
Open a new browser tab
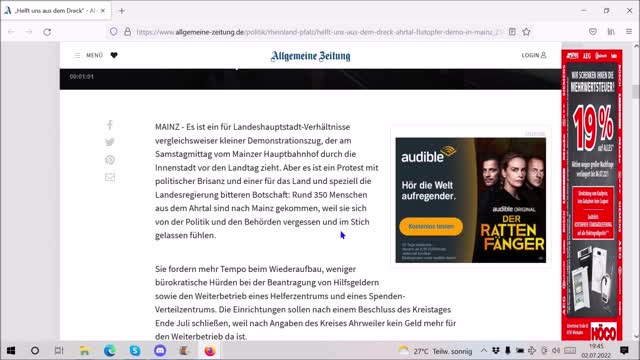(x=122, y=11)
